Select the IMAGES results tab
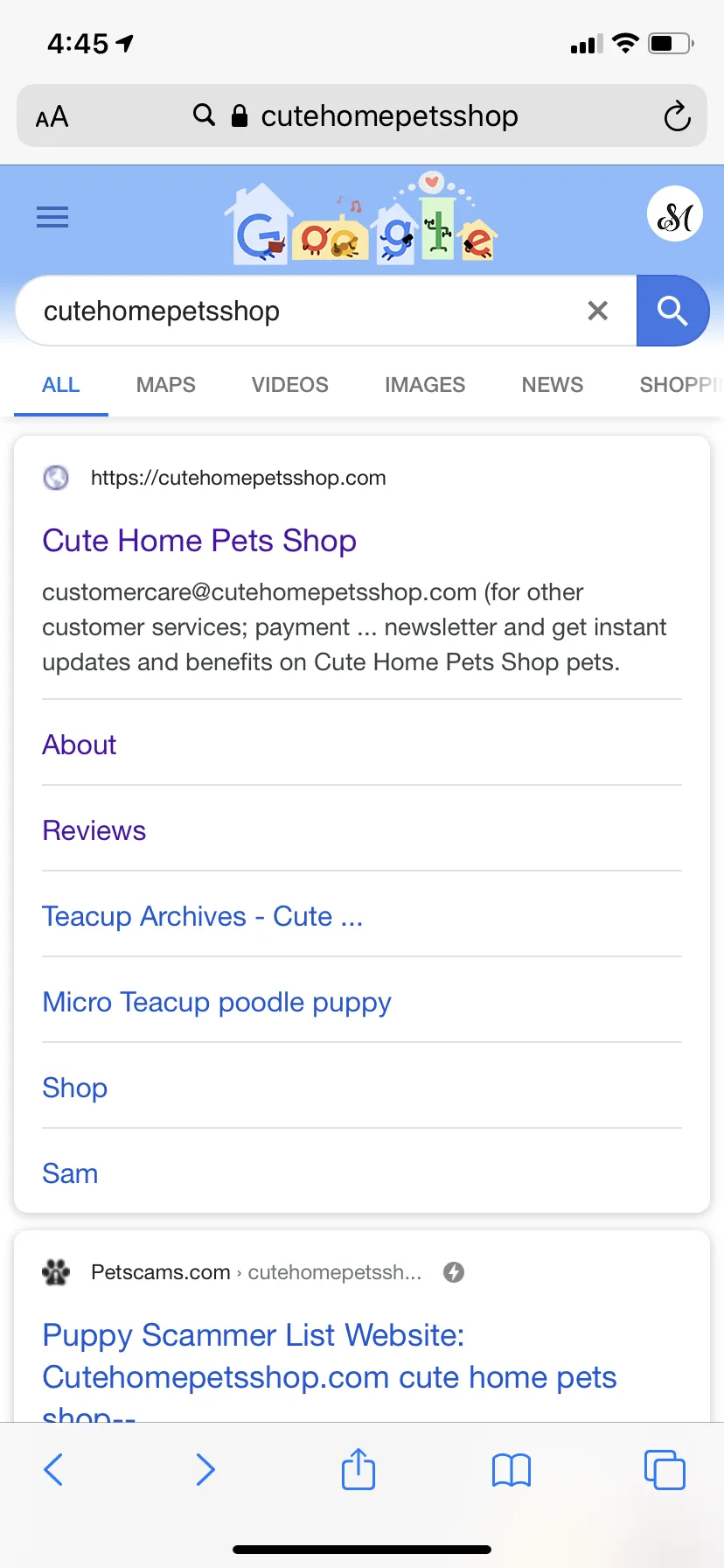The image size is (724, 1568). tap(425, 385)
